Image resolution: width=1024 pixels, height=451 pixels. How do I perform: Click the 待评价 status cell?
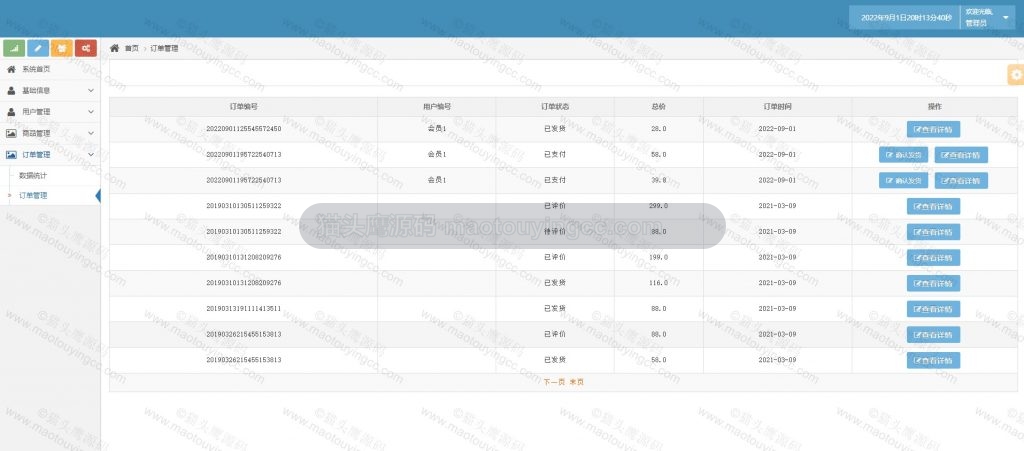[x=554, y=232]
